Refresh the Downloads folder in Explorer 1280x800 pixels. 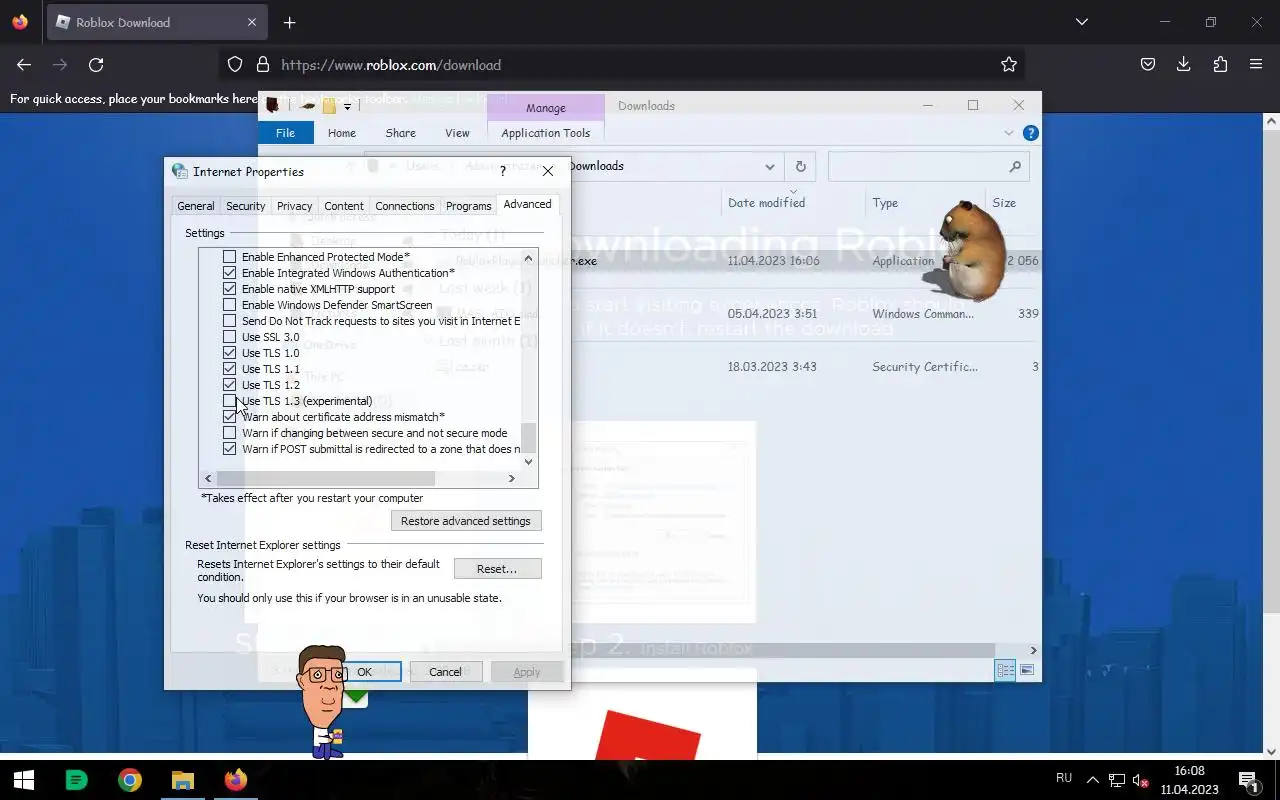[800, 167]
